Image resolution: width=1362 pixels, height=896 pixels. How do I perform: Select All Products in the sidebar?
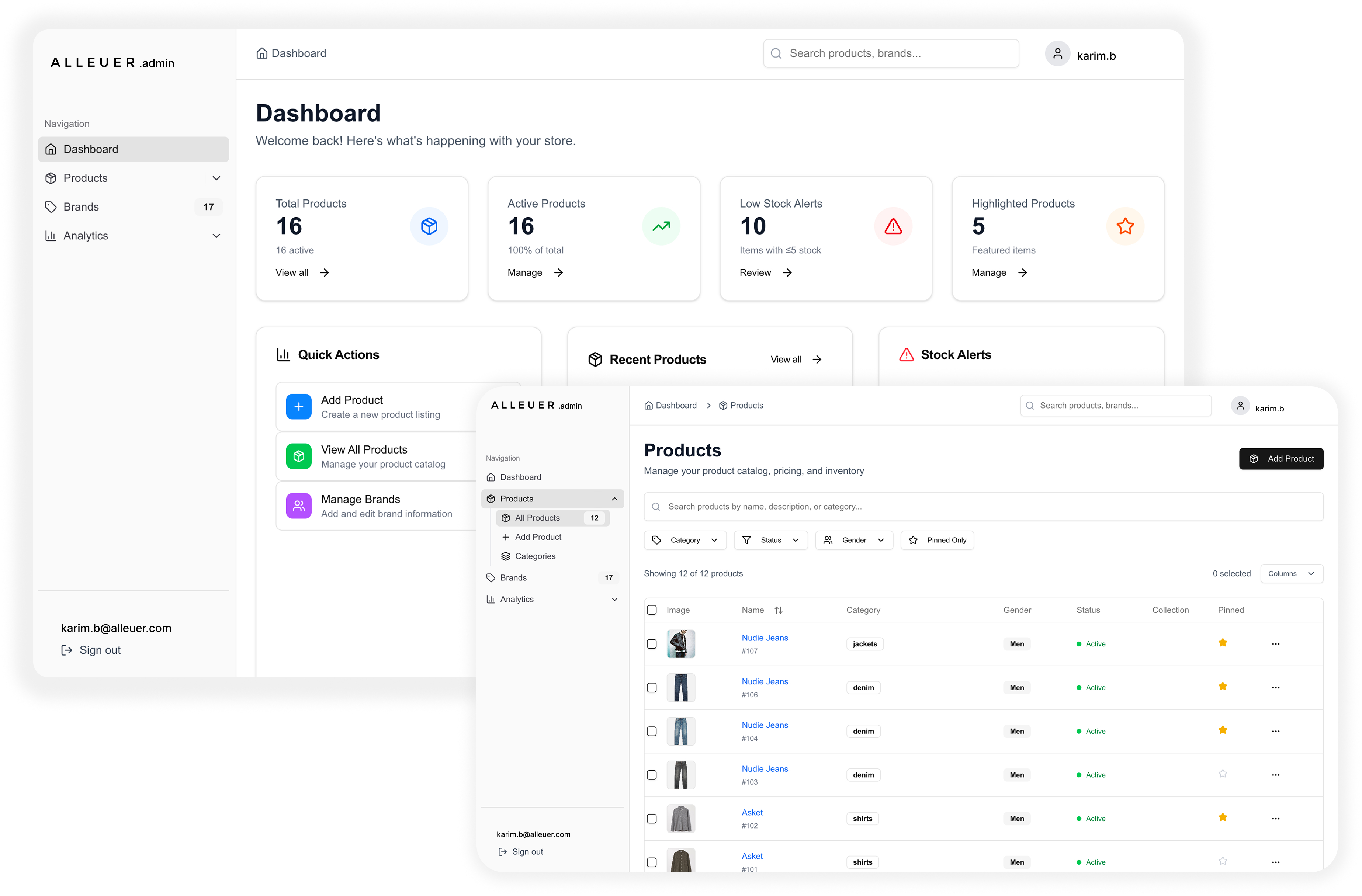click(538, 518)
